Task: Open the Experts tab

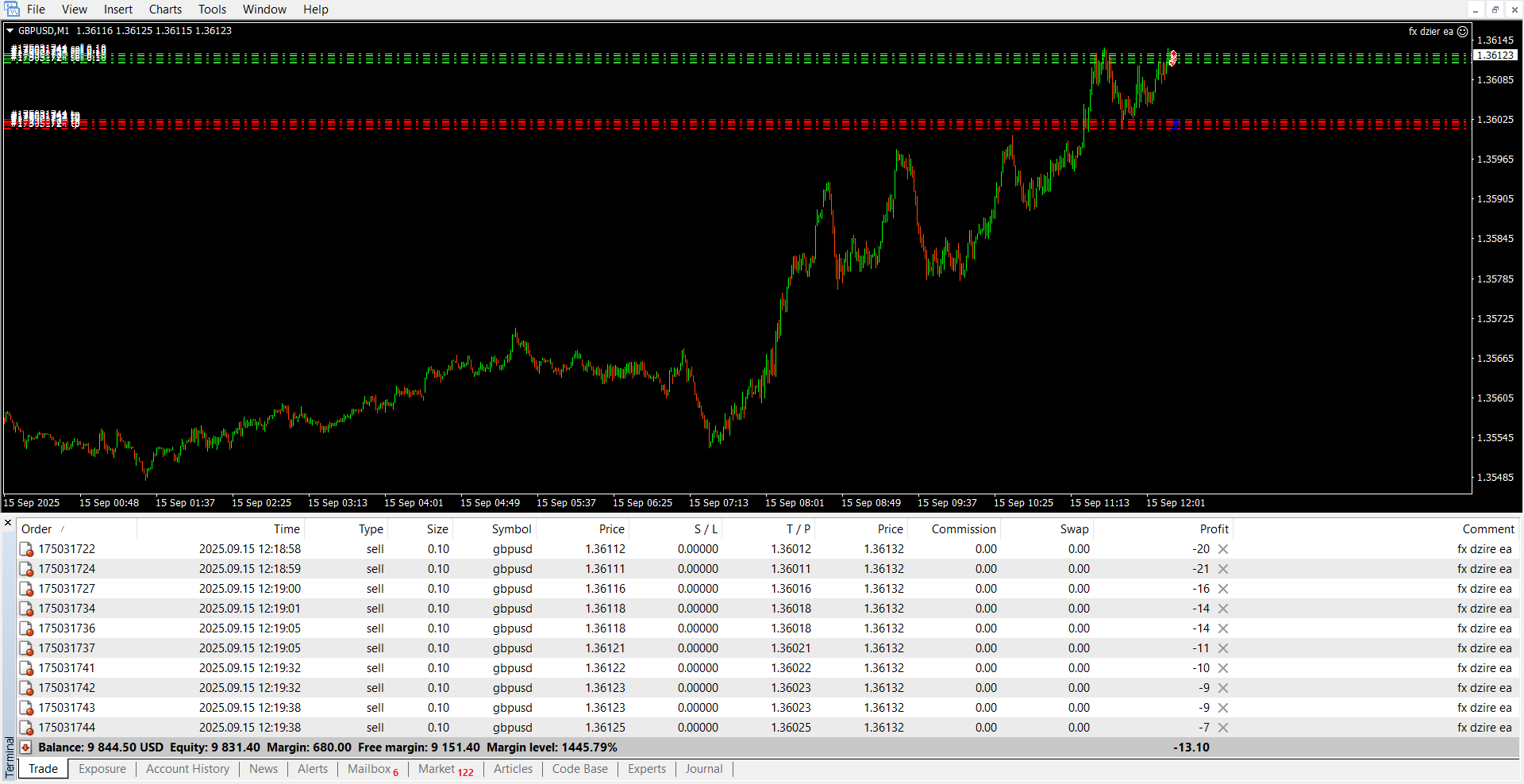Action: 646,769
